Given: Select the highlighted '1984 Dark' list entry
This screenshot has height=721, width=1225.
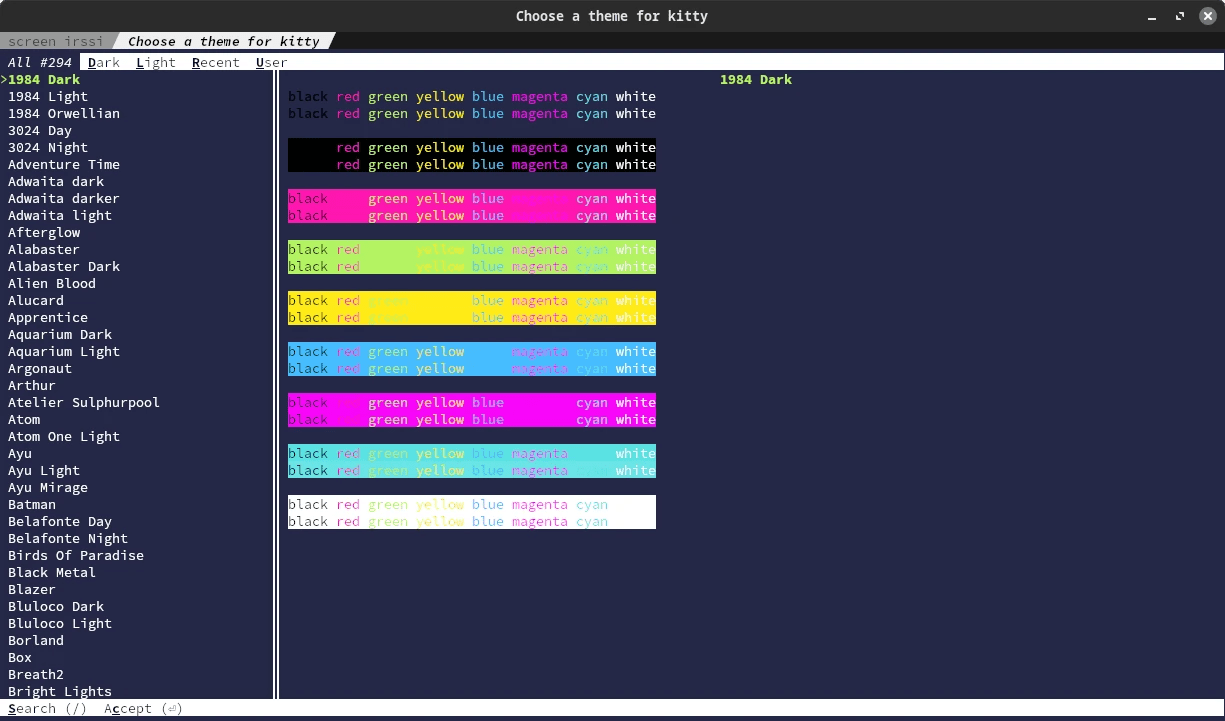Looking at the screenshot, I should (44, 79).
